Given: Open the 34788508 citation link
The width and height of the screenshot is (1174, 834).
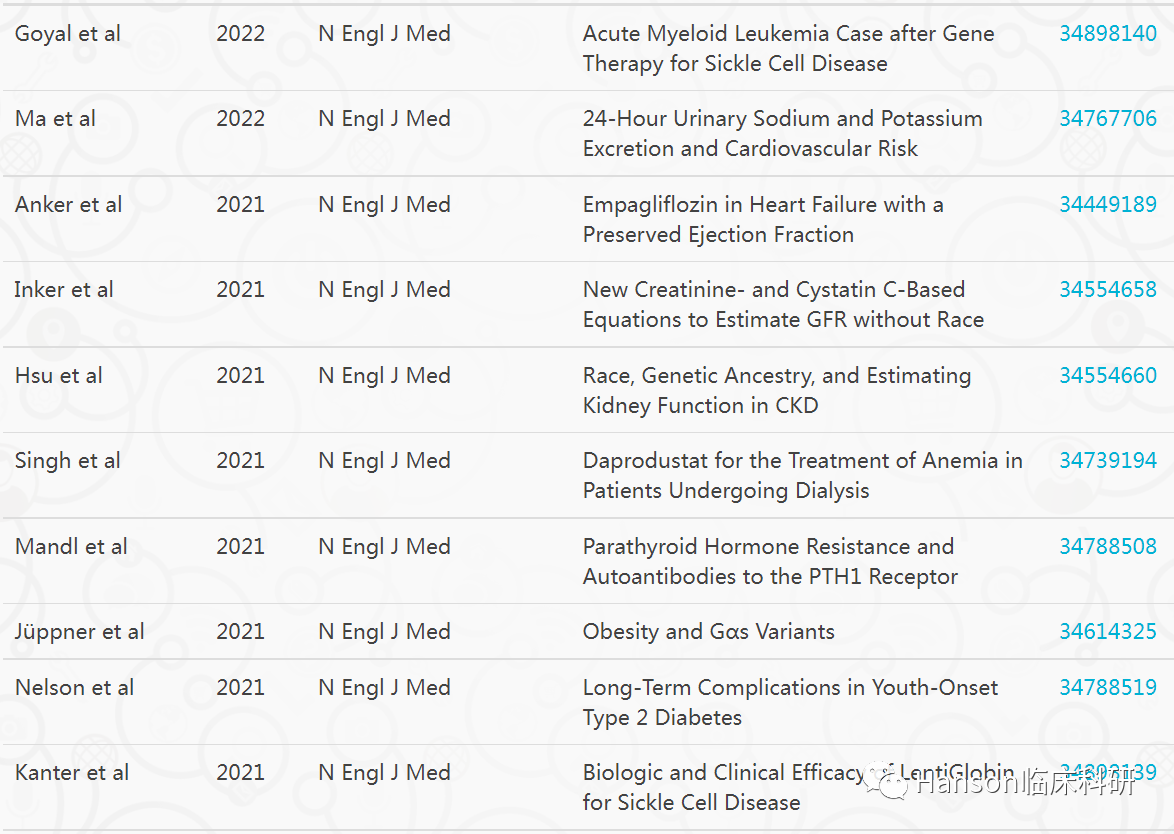Looking at the screenshot, I should pyautogui.click(x=1107, y=547).
